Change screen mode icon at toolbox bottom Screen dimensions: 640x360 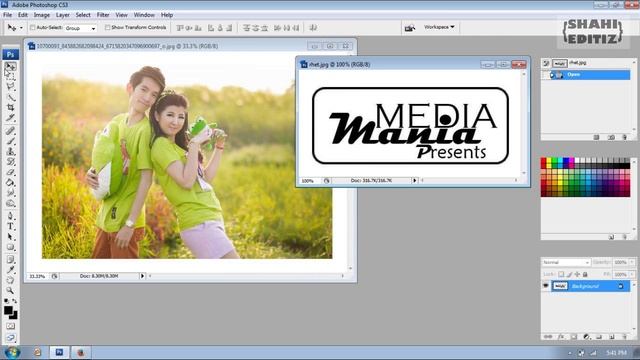(11, 338)
